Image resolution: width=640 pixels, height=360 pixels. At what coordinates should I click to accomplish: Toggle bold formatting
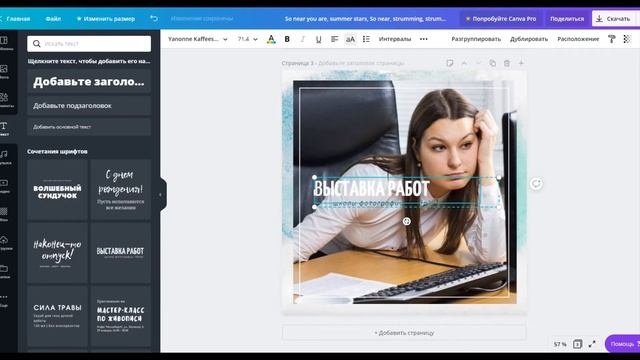coord(287,39)
